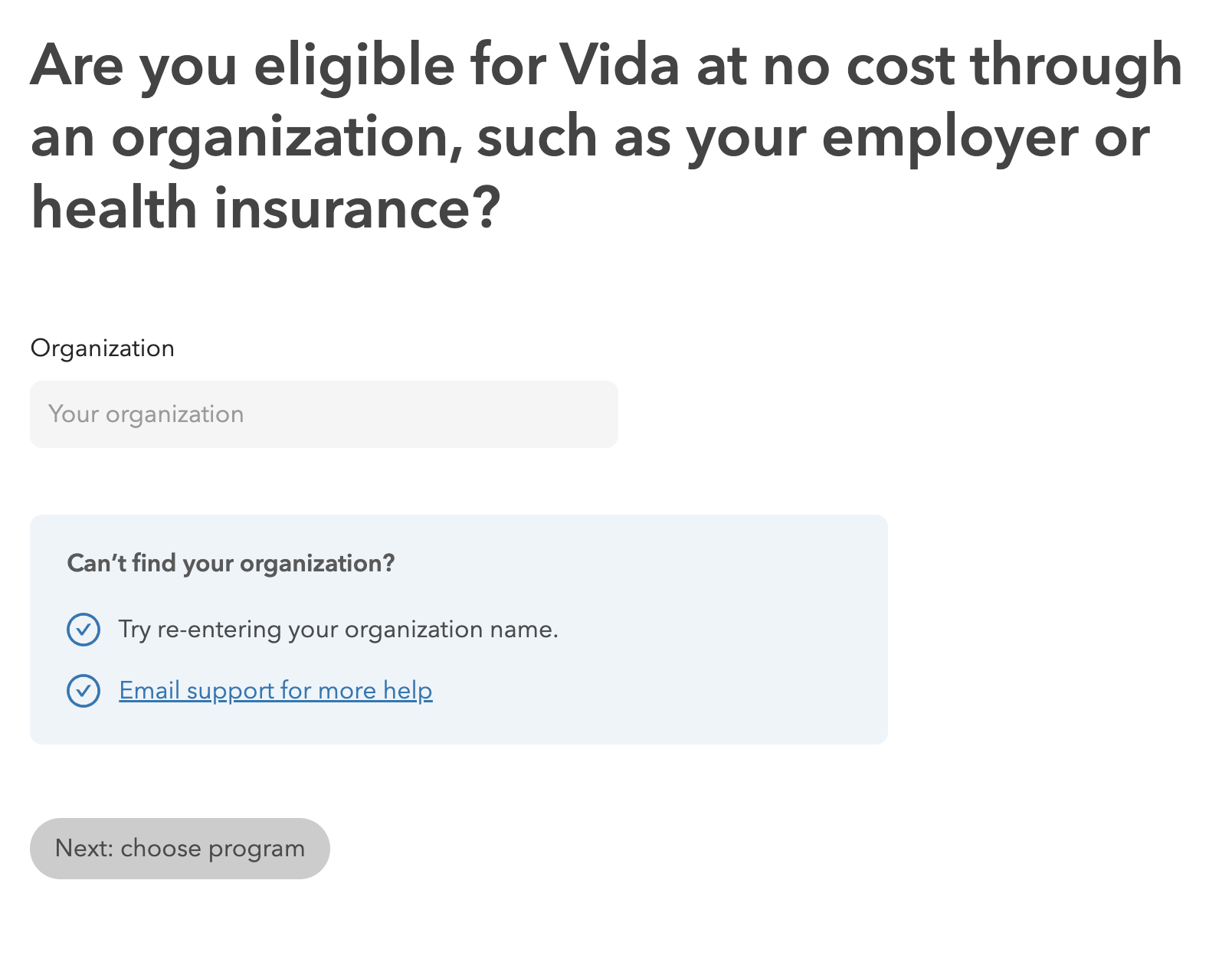
Task: Click inside the gray Organization text box
Action: point(324,414)
